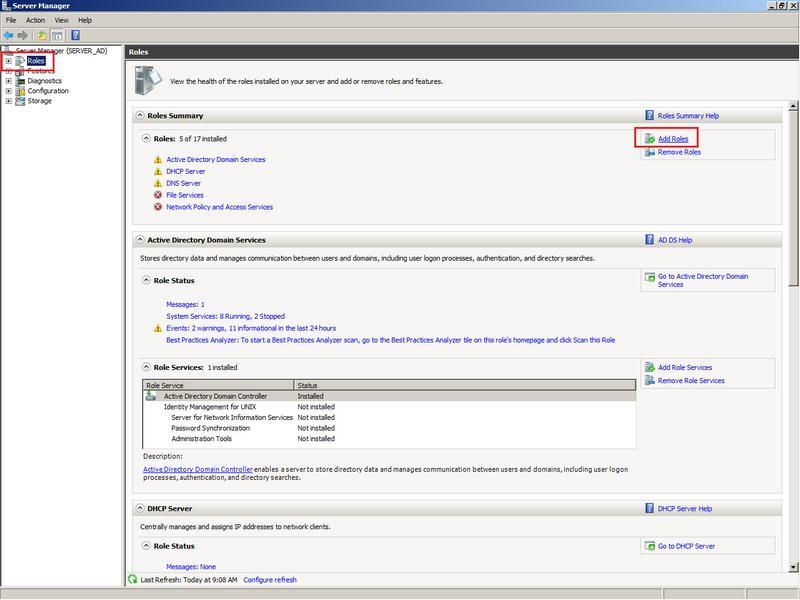The width and height of the screenshot is (800, 600).
Task: Click the Forward arrow toolbar icon
Action: pos(22,35)
